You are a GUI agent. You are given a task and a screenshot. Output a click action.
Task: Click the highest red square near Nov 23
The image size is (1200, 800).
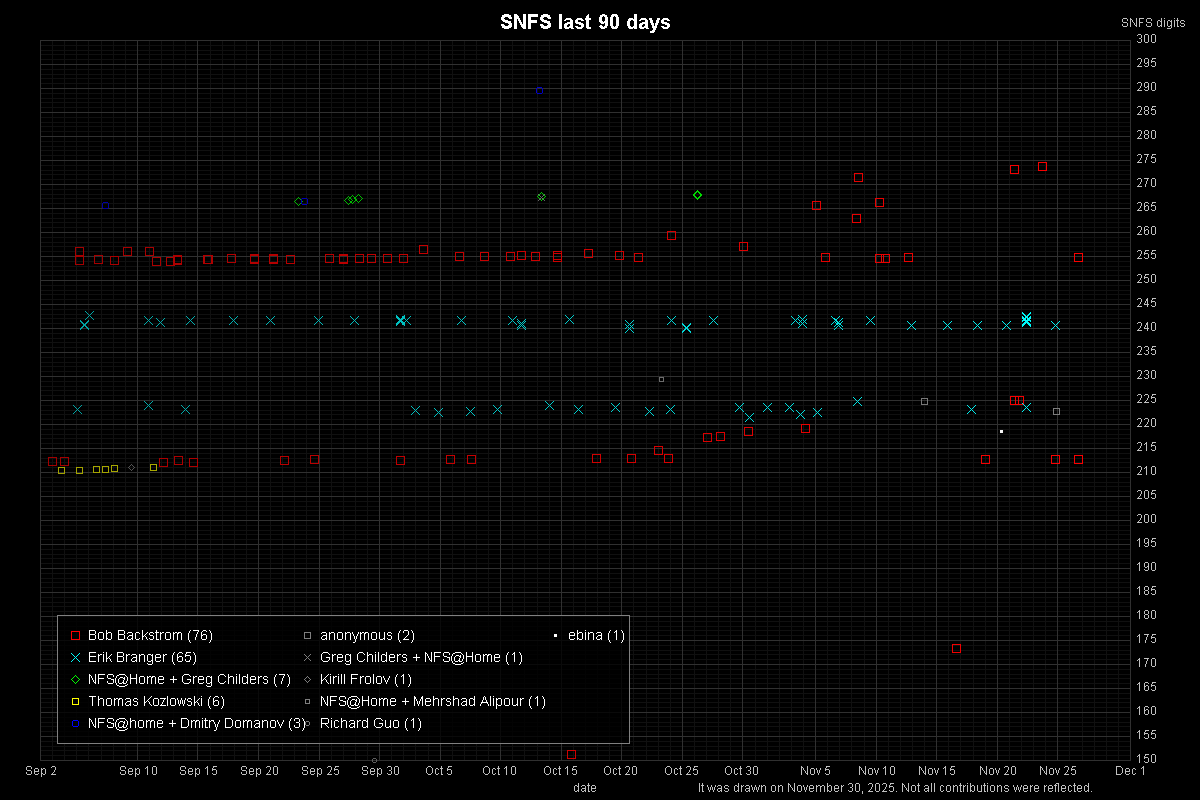click(1042, 166)
